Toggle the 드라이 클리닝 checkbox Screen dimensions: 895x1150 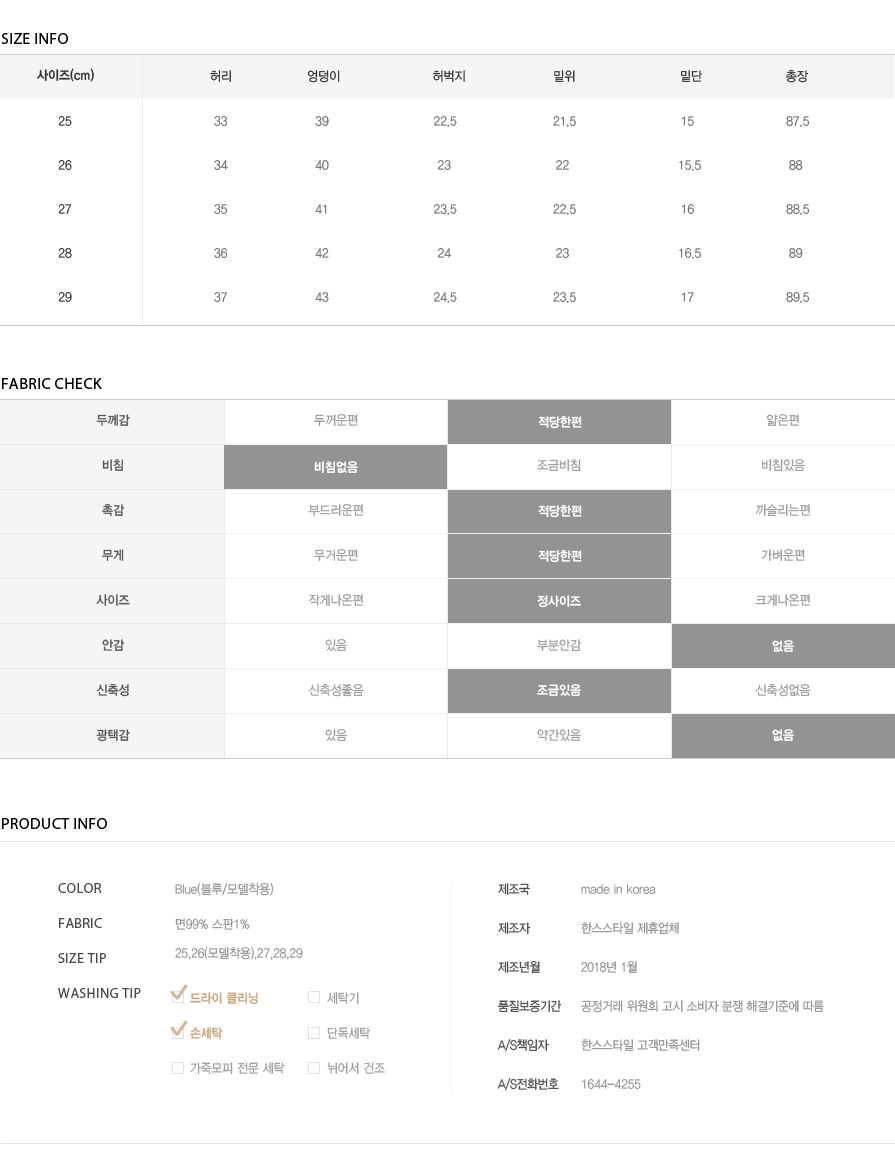point(178,997)
